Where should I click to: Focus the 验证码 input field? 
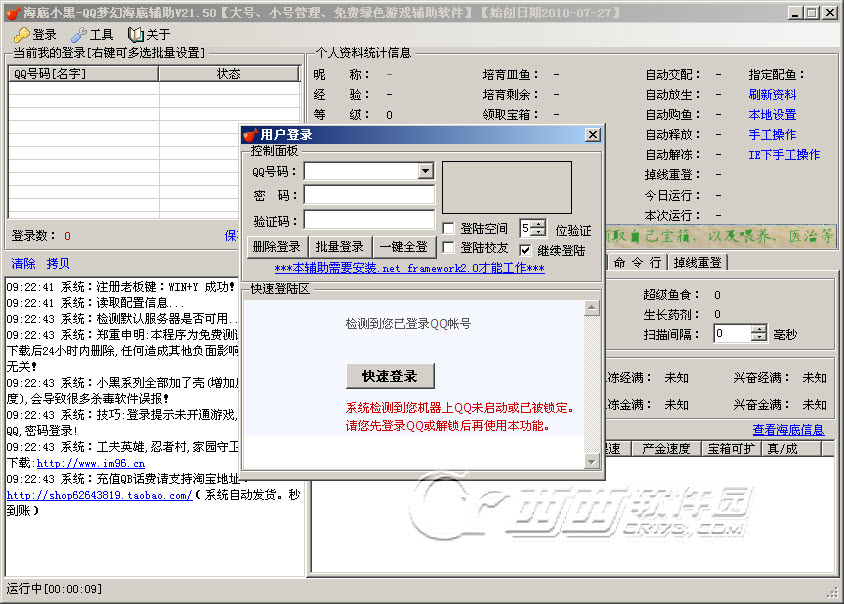coord(369,220)
